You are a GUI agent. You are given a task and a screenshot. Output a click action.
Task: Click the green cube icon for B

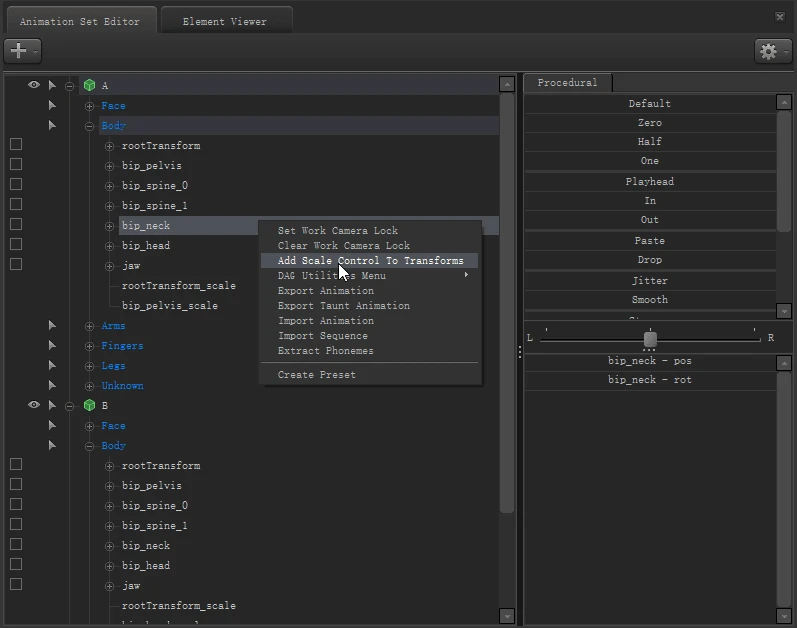(89, 406)
